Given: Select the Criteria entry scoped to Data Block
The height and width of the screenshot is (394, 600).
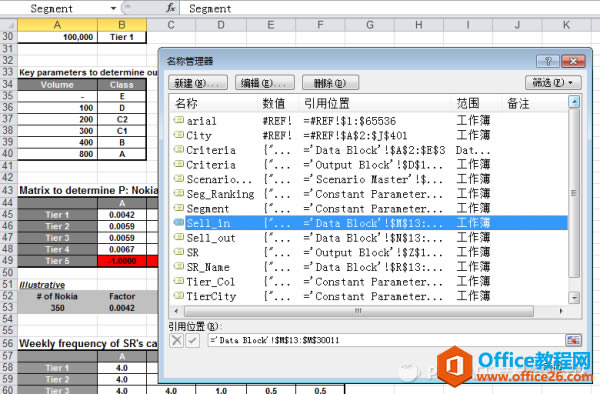Looking at the screenshot, I should [x=369, y=150].
